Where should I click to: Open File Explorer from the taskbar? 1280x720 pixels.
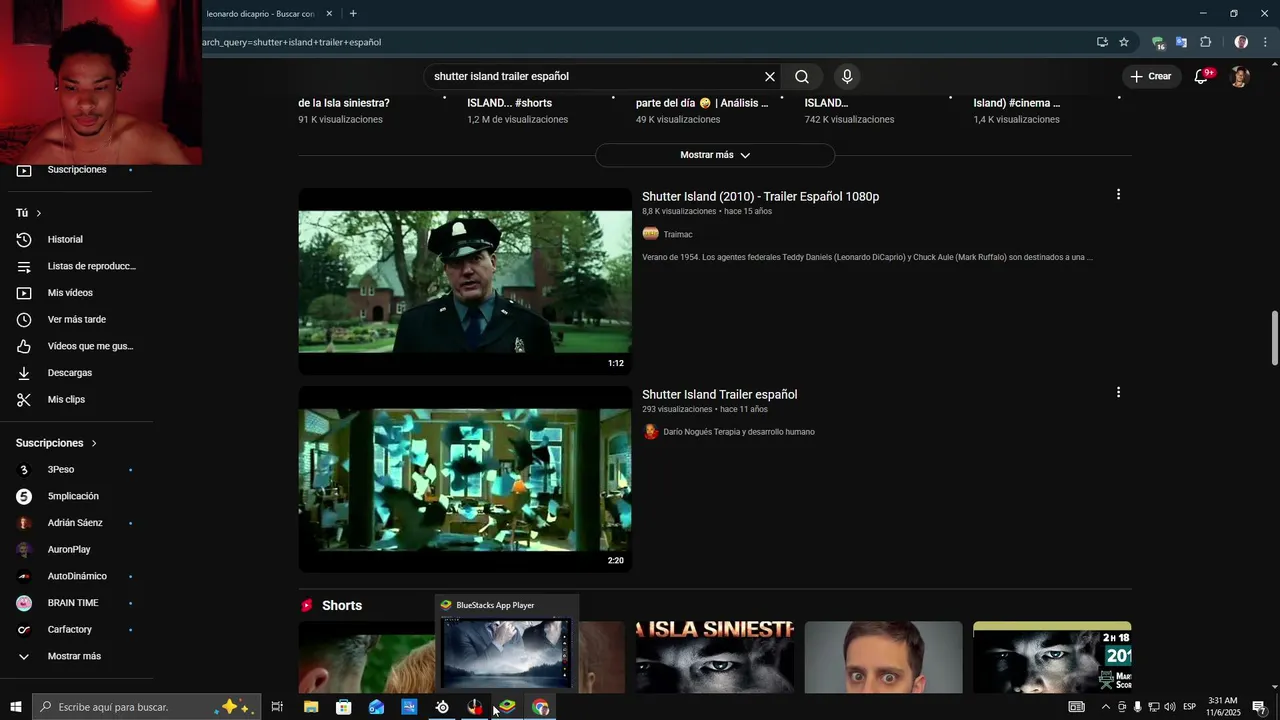coord(311,707)
